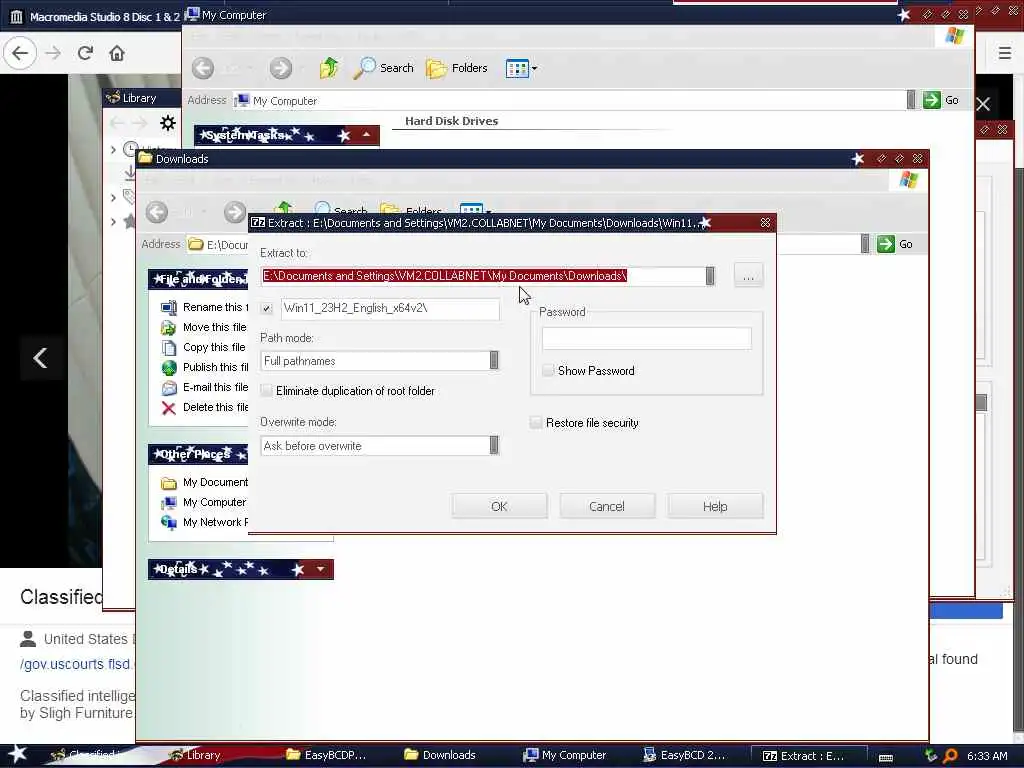Click Rename this file task

(x=205, y=307)
